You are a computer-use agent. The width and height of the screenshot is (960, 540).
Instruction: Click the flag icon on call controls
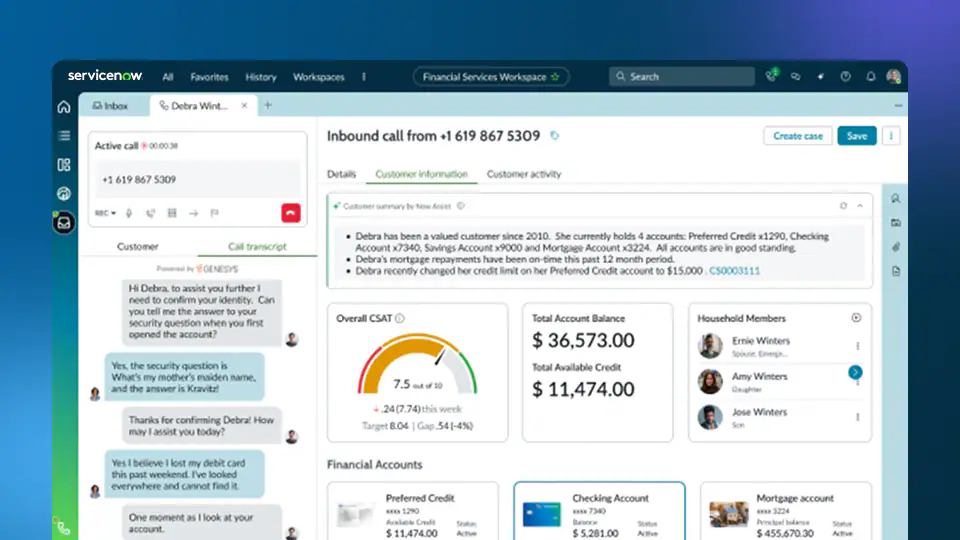coord(214,213)
